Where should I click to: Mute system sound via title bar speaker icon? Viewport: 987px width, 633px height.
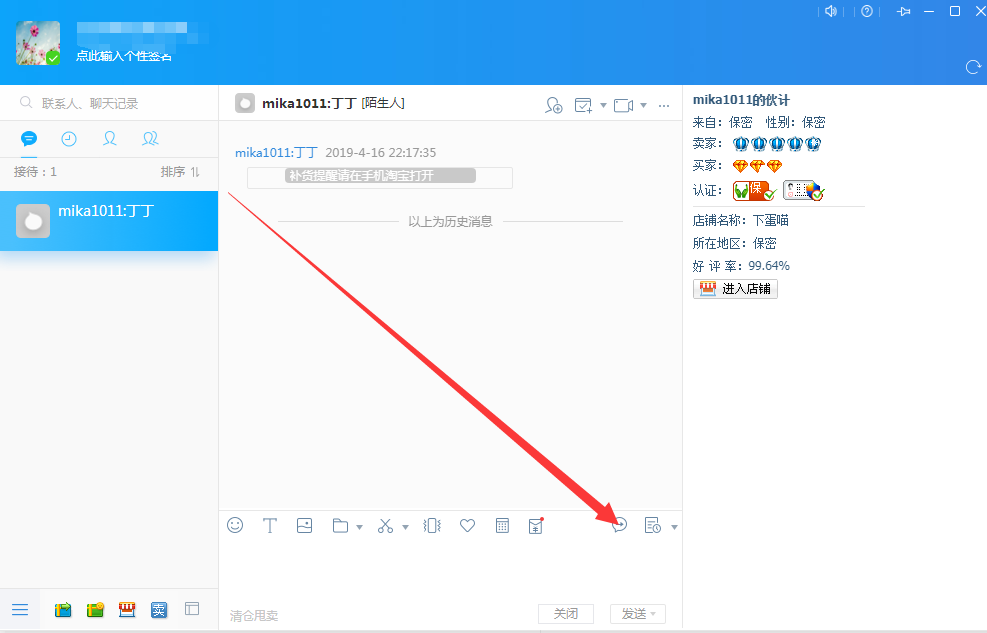coord(831,11)
